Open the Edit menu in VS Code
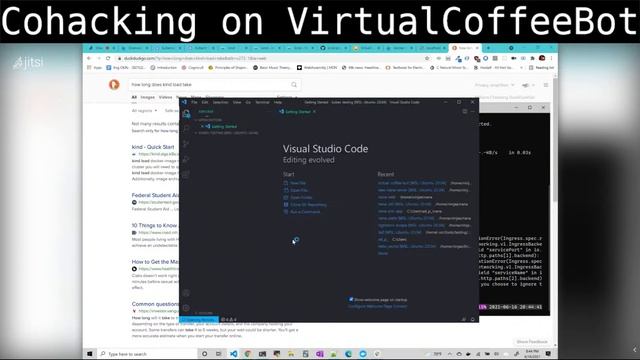640x360 pixels. (205, 102)
